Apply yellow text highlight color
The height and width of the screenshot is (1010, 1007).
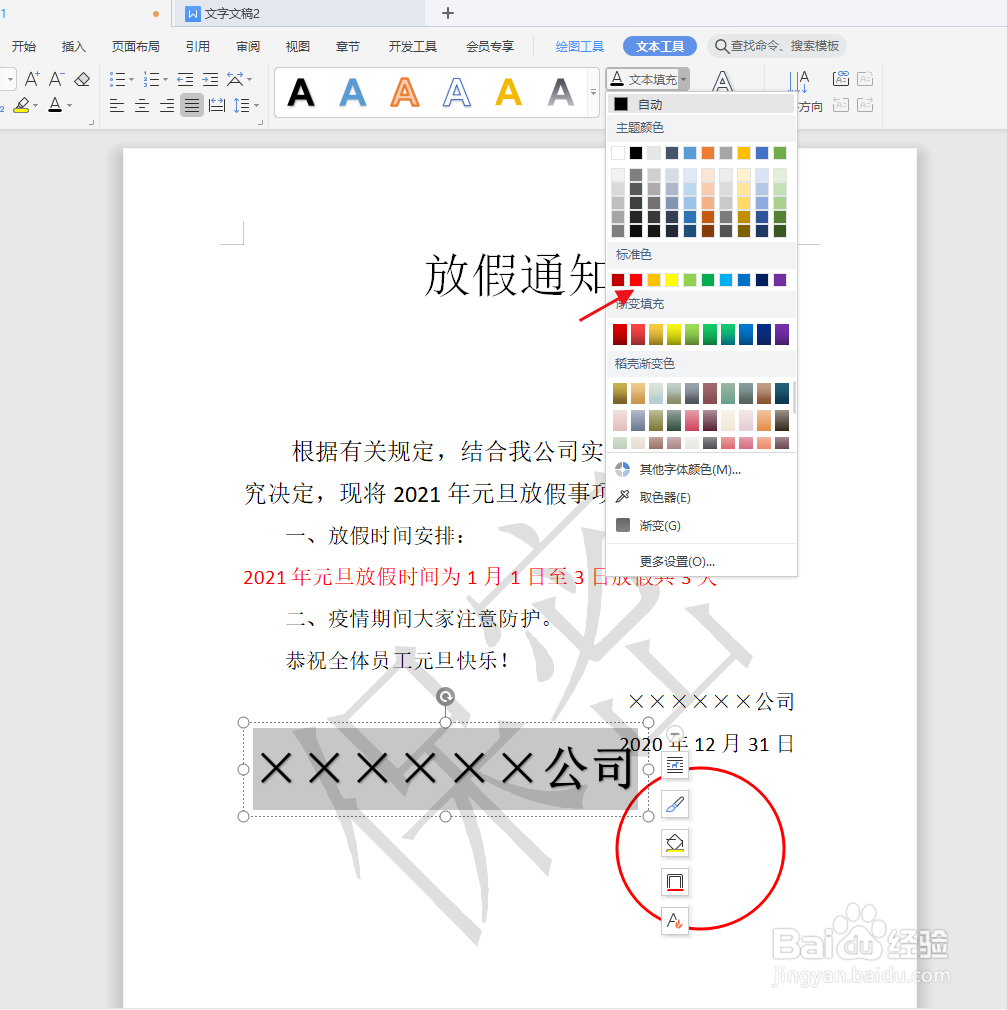coord(22,105)
